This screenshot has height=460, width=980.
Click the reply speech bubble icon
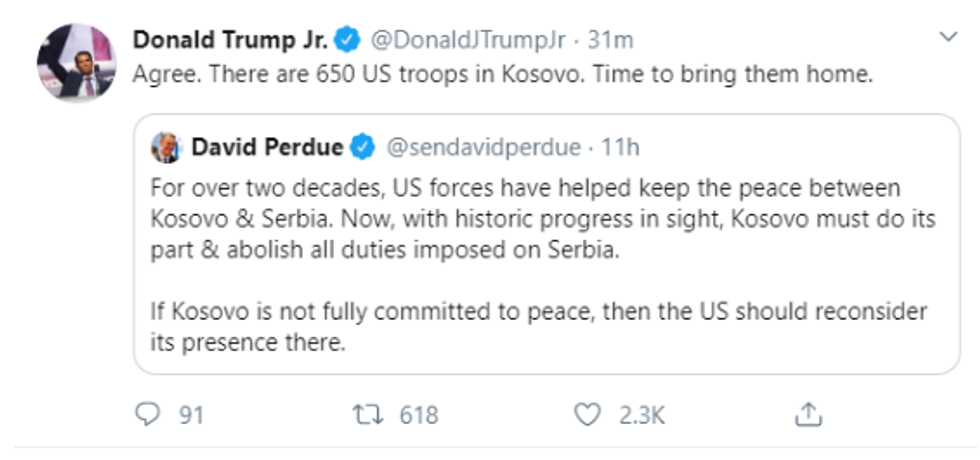148,415
